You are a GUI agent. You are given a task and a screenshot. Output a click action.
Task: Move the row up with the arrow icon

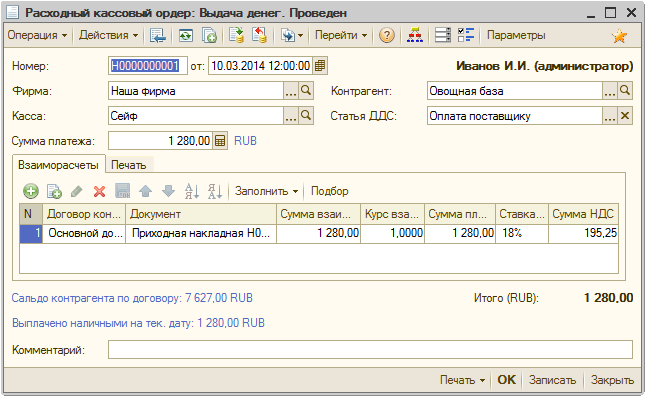[145, 191]
